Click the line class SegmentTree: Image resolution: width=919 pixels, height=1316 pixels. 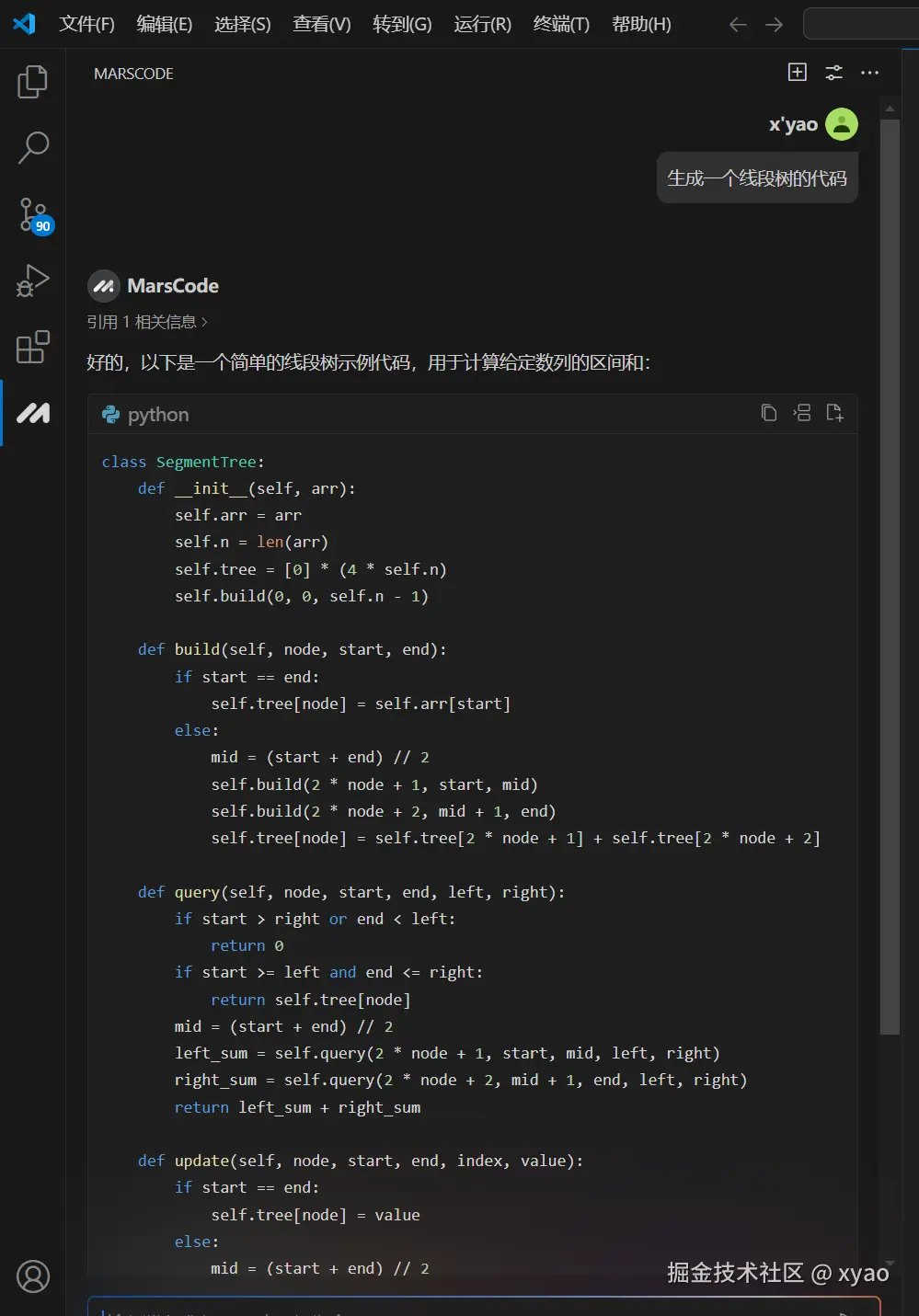[x=183, y=462]
